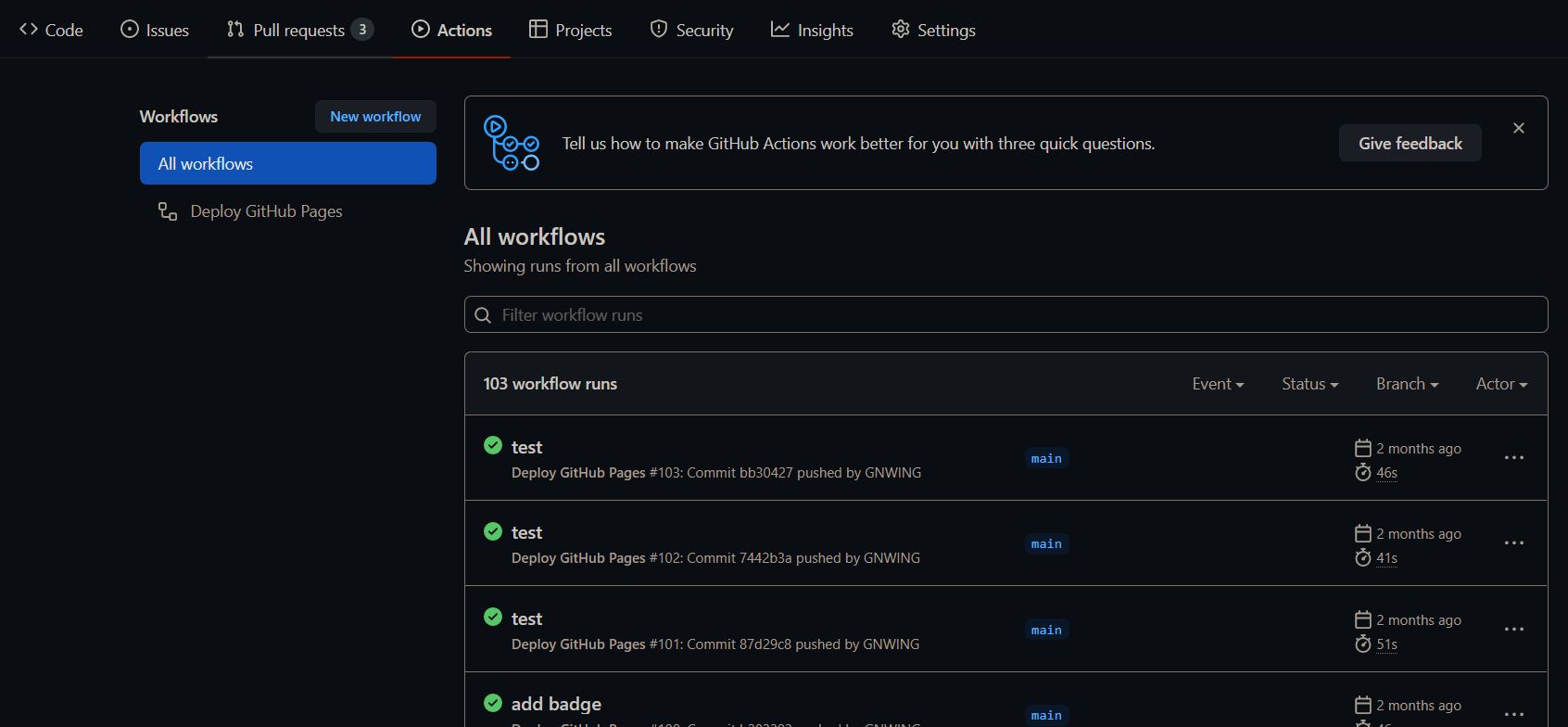1568x727 pixels.
Task: Expand the Event filter dropdown
Action: coord(1218,384)
